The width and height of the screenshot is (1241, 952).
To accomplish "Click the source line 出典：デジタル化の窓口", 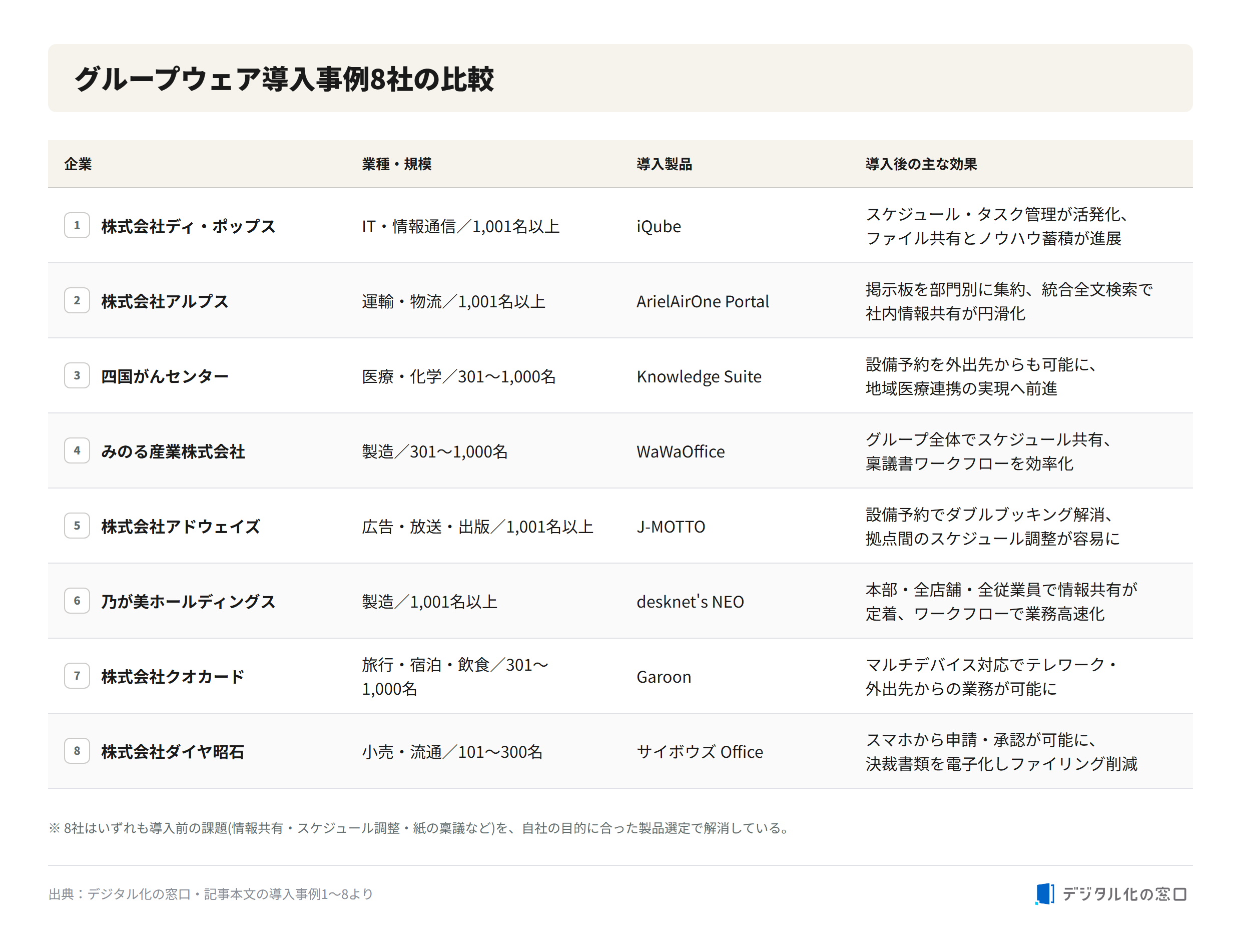I will (x=211, y=893).
